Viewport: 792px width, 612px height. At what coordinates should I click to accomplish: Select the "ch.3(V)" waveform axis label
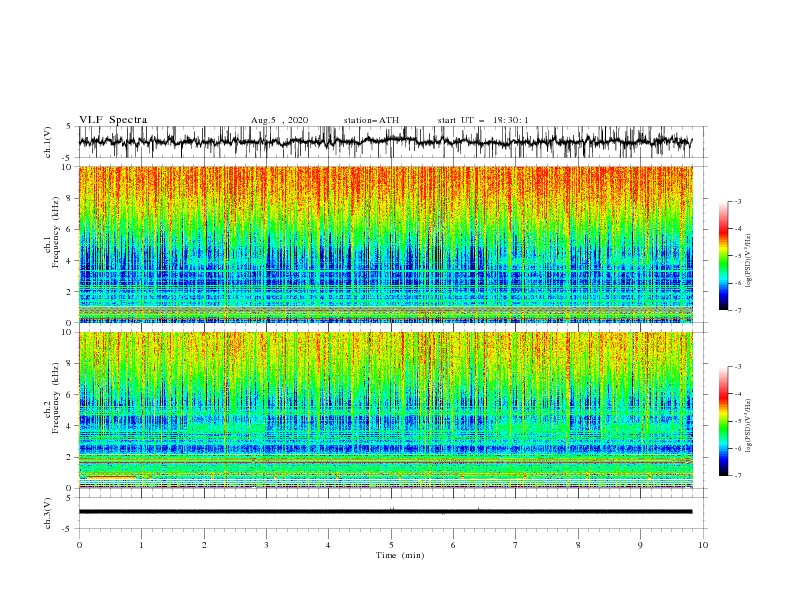coord(48,513)
